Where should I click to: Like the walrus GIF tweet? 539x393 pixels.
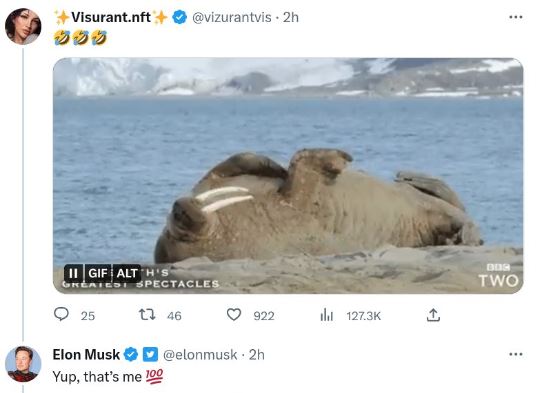(x=234, y=314)
